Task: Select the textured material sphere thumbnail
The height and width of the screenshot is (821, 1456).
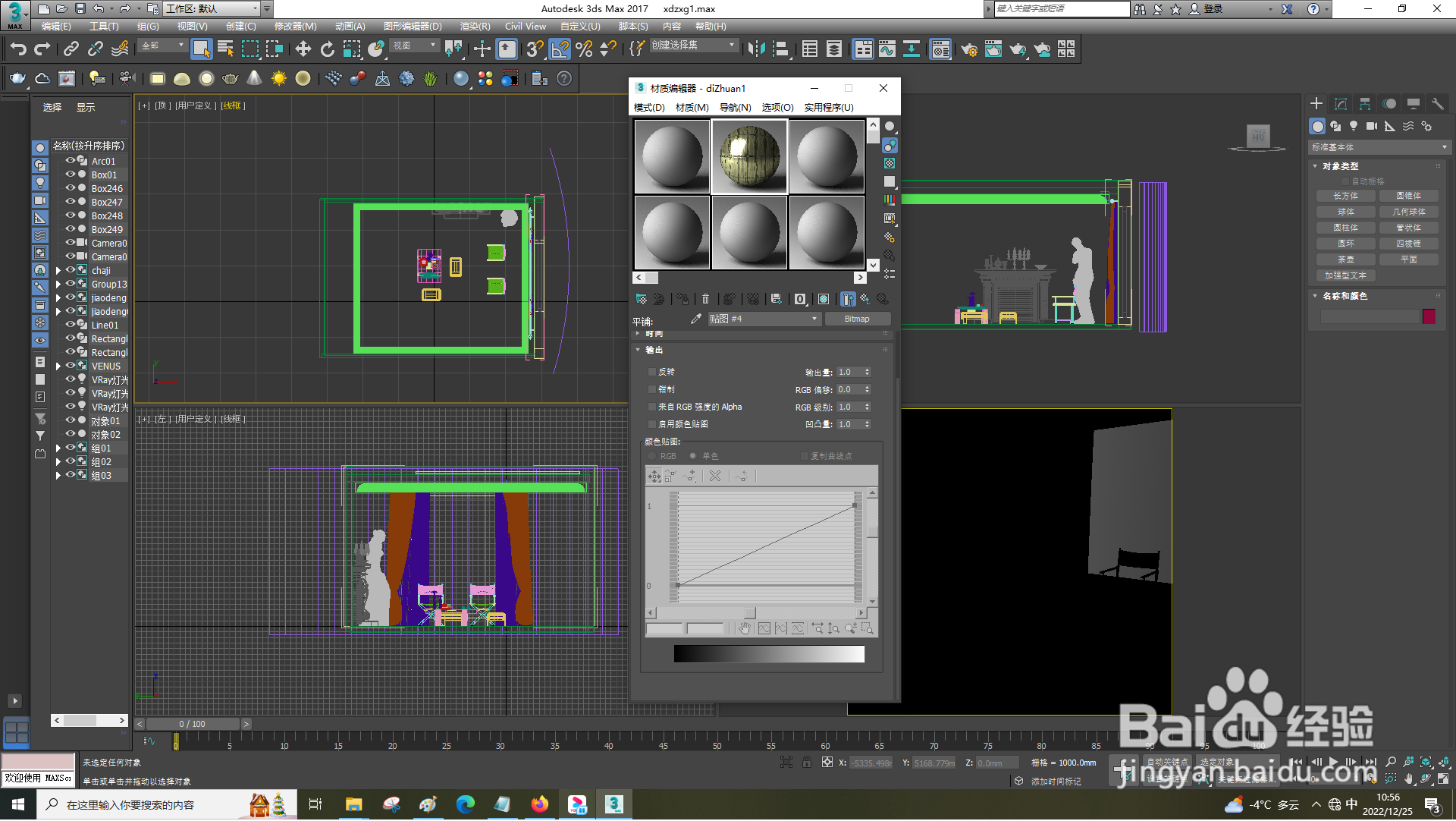Action: pyautogui.click(x=749, y=155)
